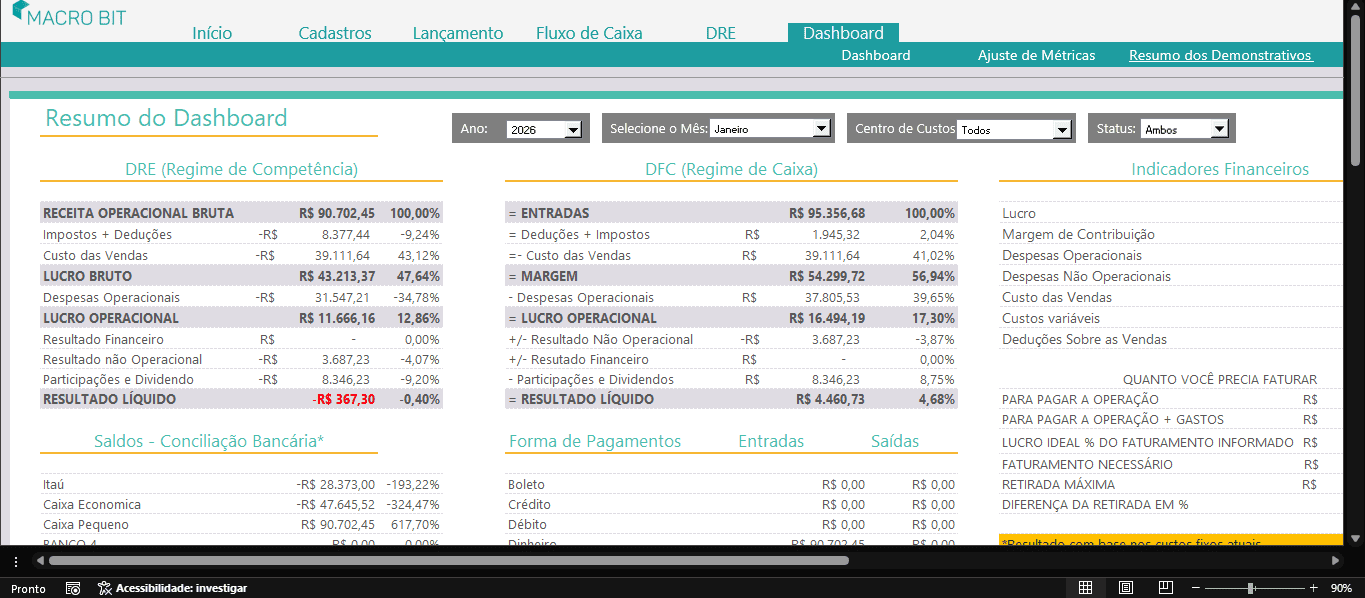Viewport: 1365px width, 598px height.
Task: Go to the Início tab
Action: pyautogui.click(x=212, y=33)
